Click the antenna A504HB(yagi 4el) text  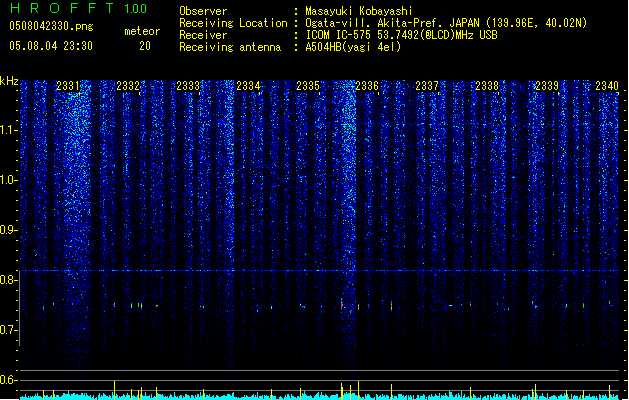353,47
